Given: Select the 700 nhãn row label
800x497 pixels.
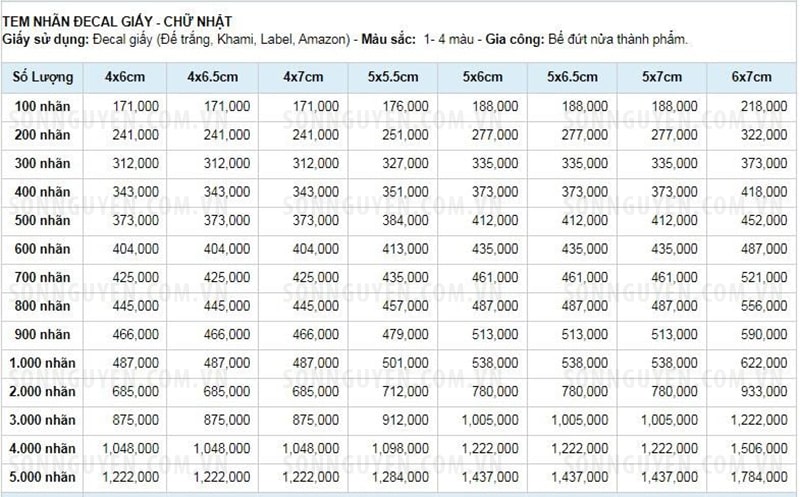Looking at the screenshot, I should (x=42, y=277).
